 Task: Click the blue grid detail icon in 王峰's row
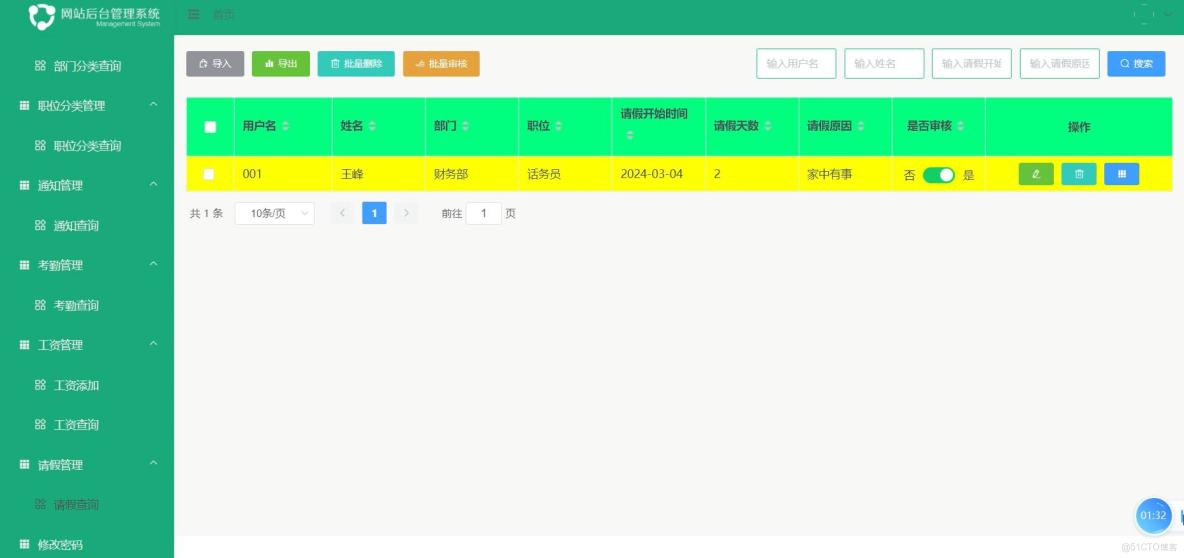coord(1121,174)
